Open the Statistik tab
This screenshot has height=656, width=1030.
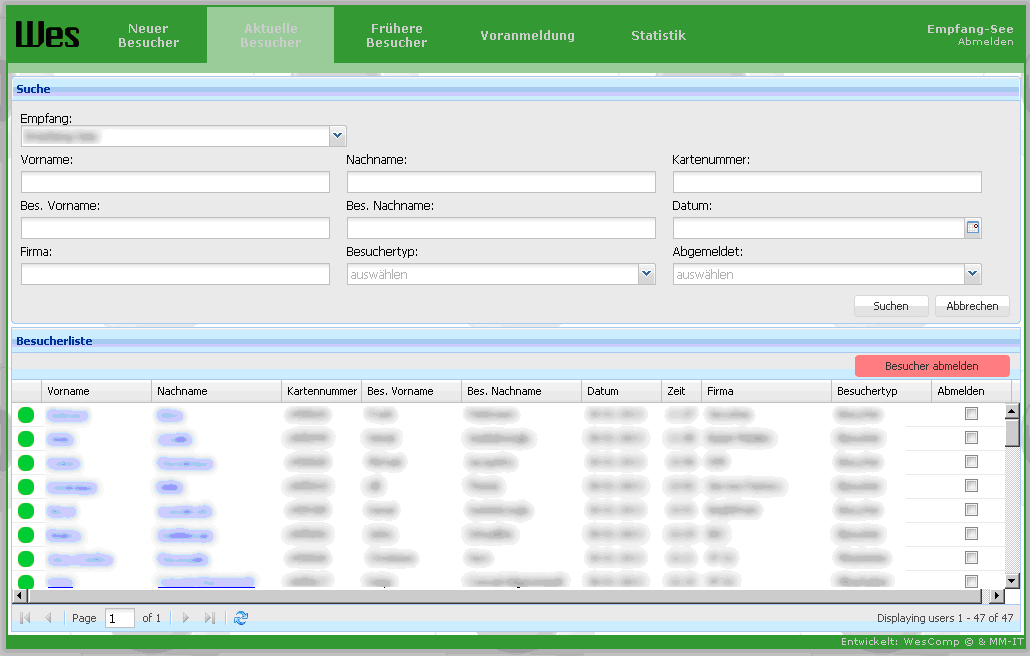[658, 35]
